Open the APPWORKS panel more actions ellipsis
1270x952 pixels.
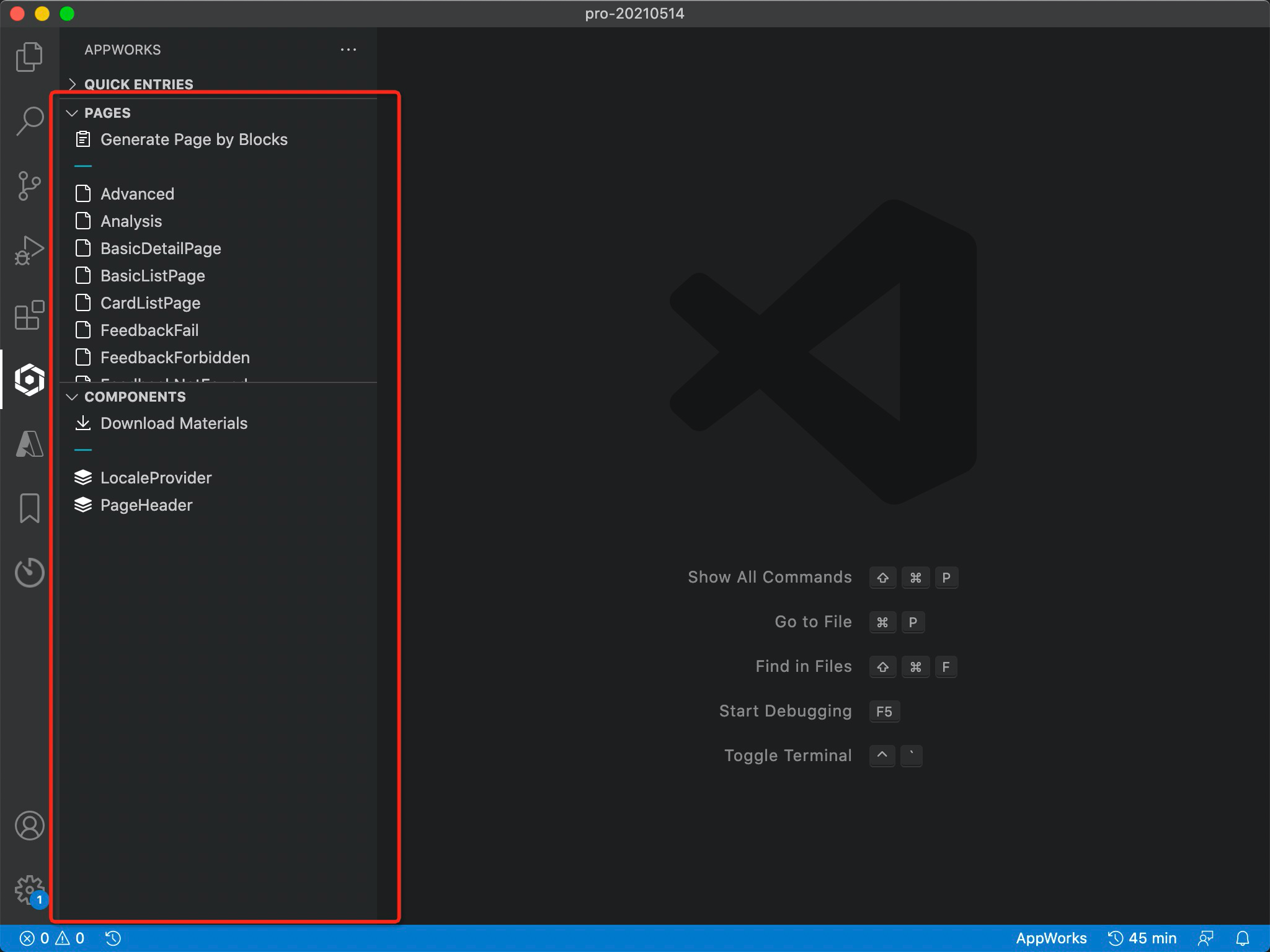[349, 50]
